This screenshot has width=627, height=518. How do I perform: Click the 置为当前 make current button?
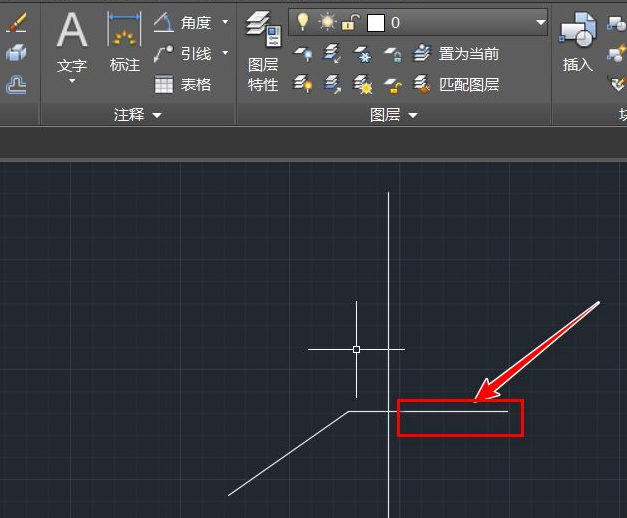(456, 54)
